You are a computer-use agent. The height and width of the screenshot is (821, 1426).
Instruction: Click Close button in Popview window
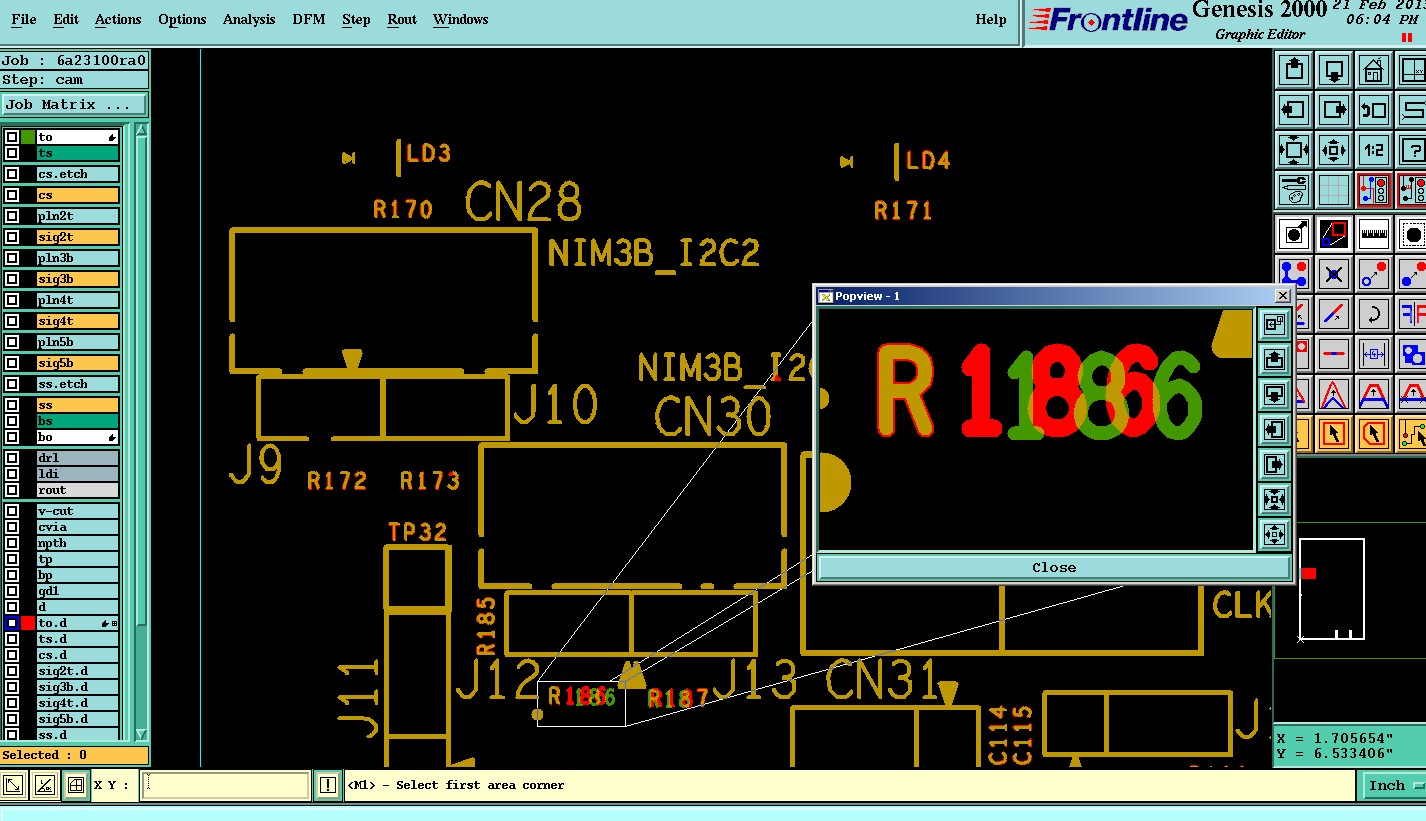(x=1054, y=567)
